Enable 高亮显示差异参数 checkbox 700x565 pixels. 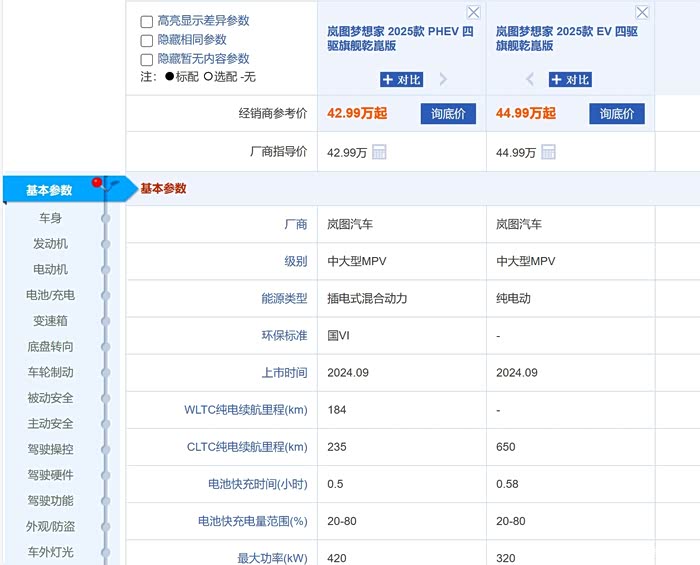click(147, 21)
